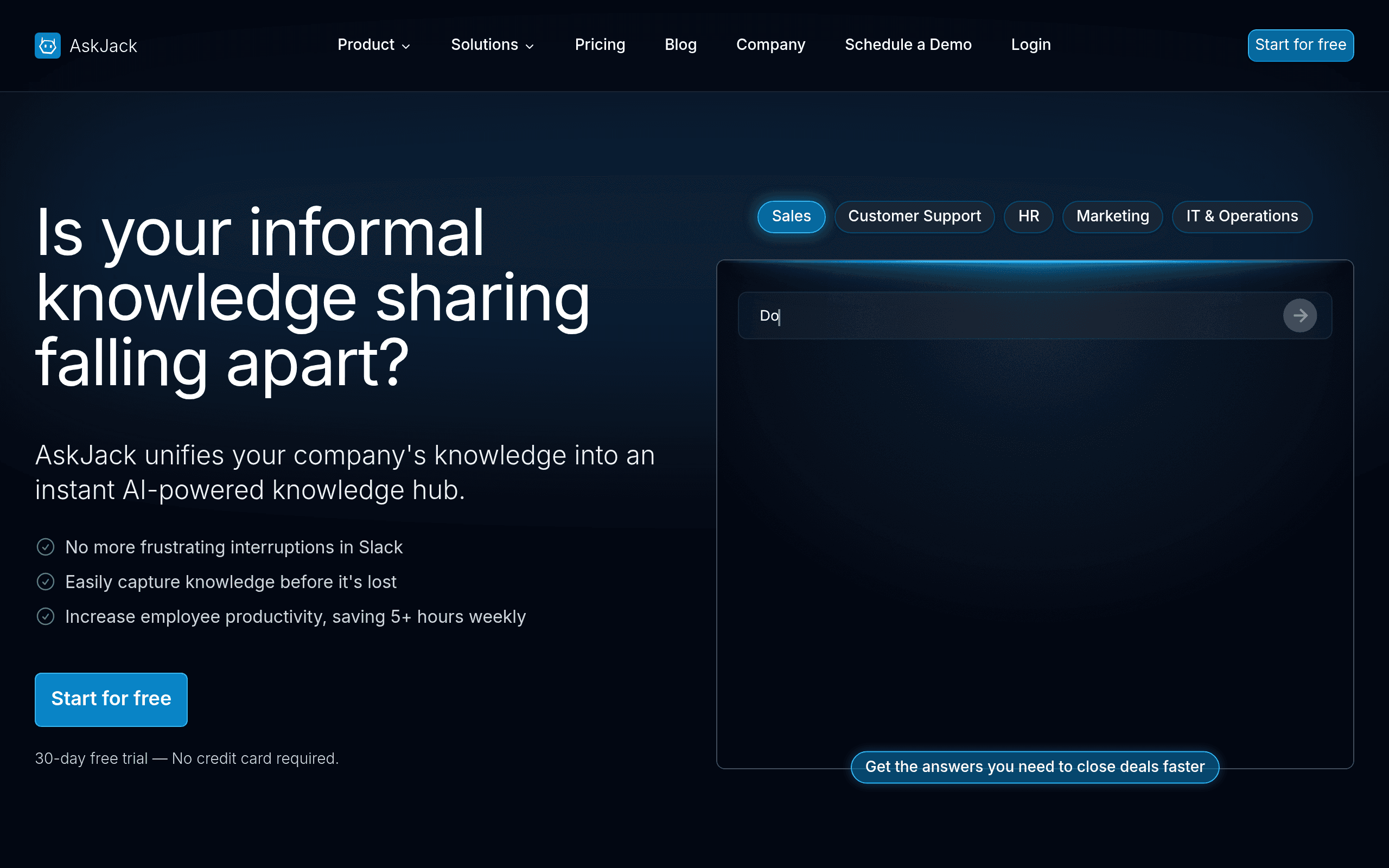
Task: Switch to the IT & Operations tab
Action: [1241, 216]
